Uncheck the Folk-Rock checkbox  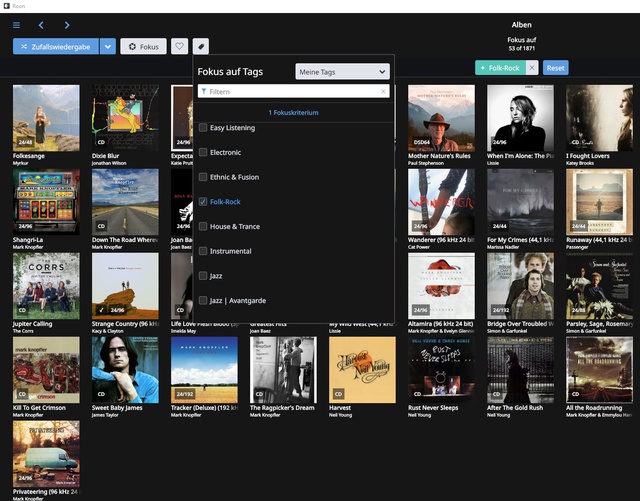[x=203, y=202]
